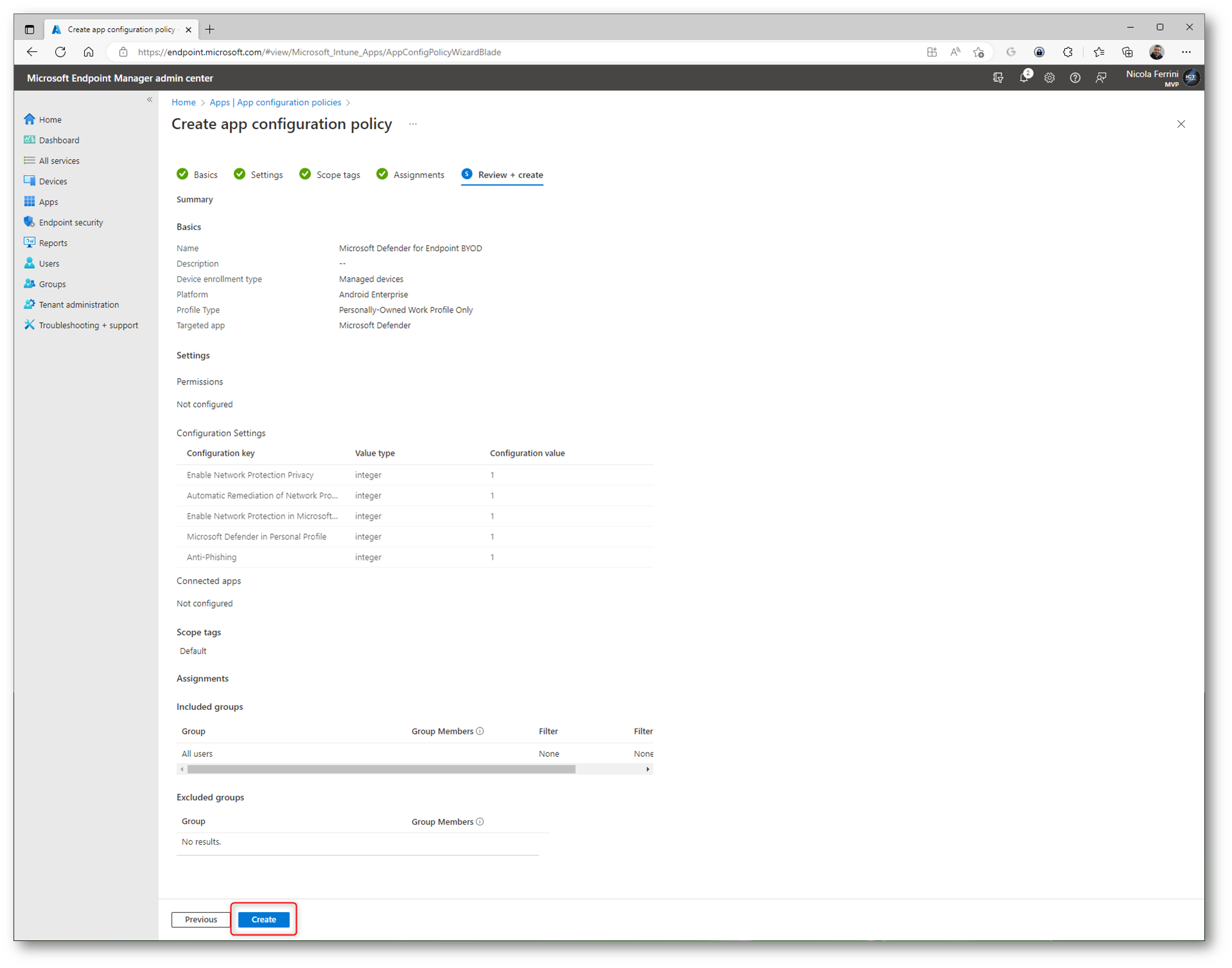
Task: Close the Create app configuration policy blade
Action: [x=1181, y=124]
